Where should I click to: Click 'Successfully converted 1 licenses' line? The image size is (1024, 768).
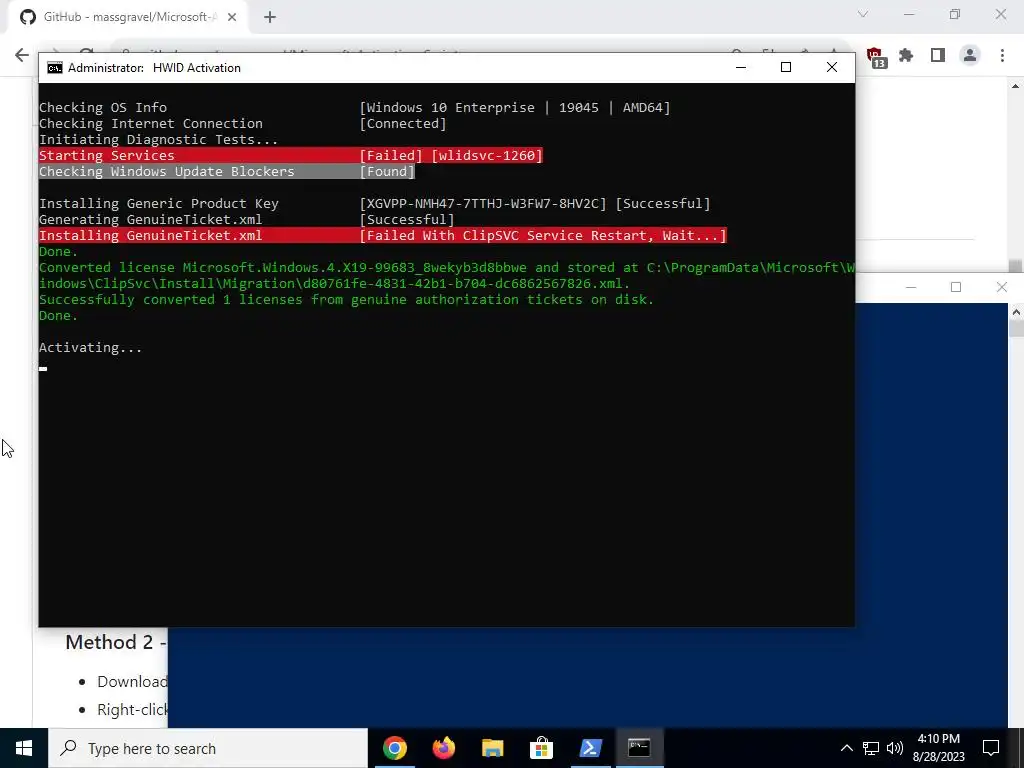click(x=346, y=300)
